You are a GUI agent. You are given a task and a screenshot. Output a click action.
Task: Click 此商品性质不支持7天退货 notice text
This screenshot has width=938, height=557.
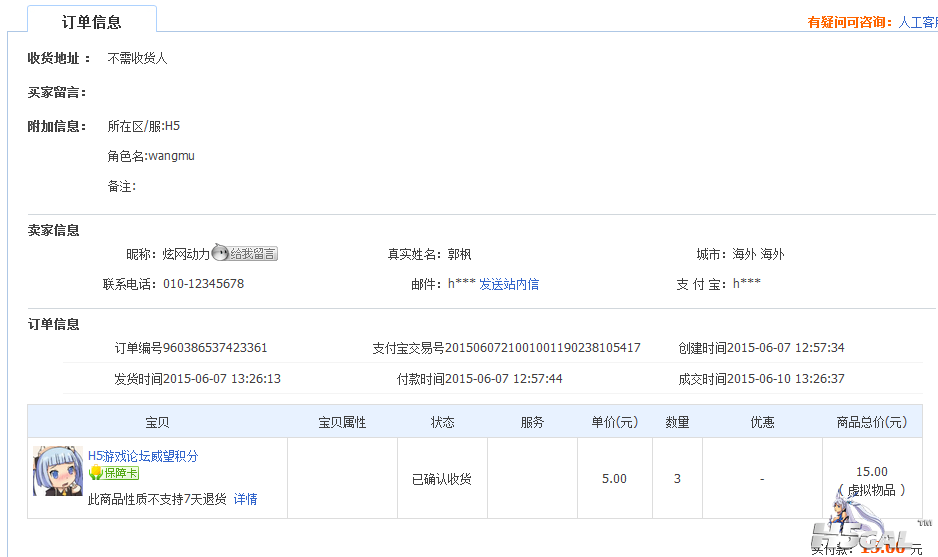[157, 499]
